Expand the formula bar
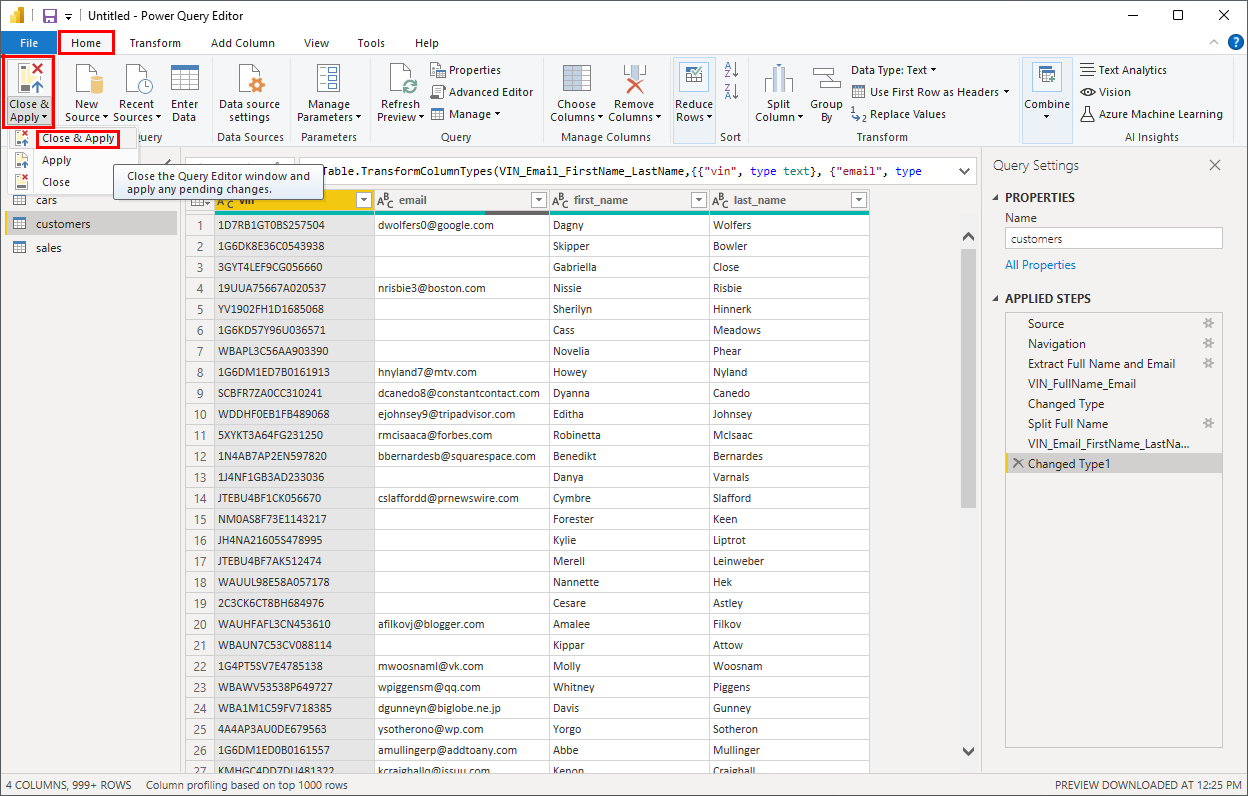The width and height of the screenshot is (1248, 796). pos(965,172)
